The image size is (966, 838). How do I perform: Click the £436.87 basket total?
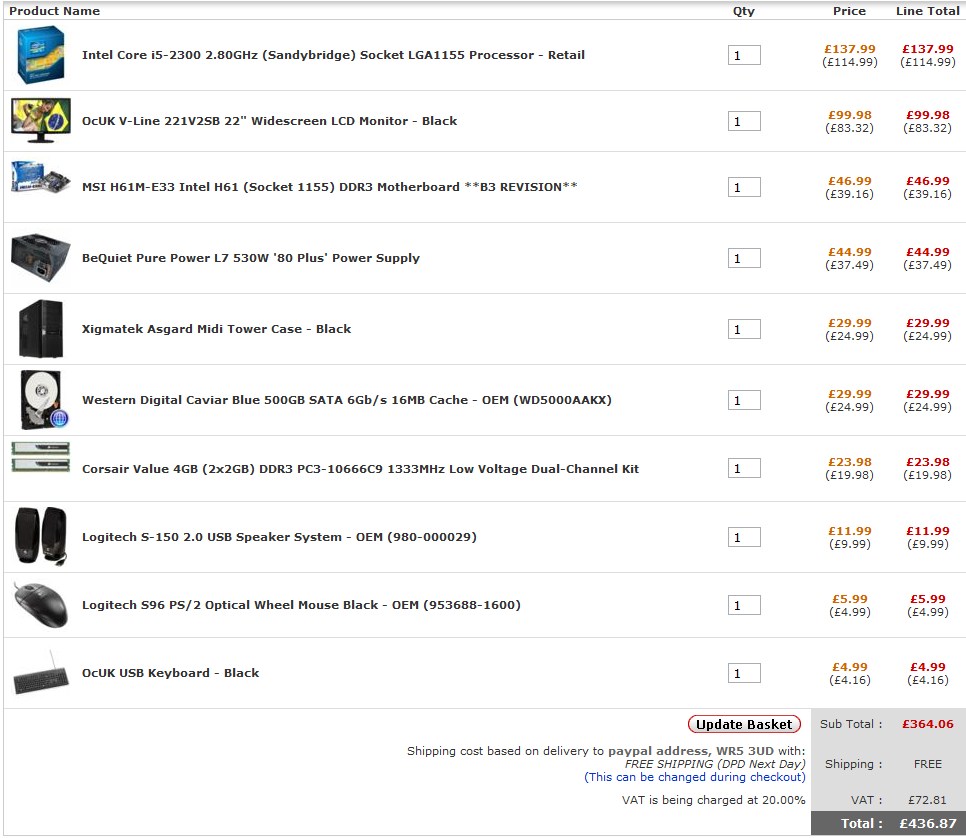928,823
